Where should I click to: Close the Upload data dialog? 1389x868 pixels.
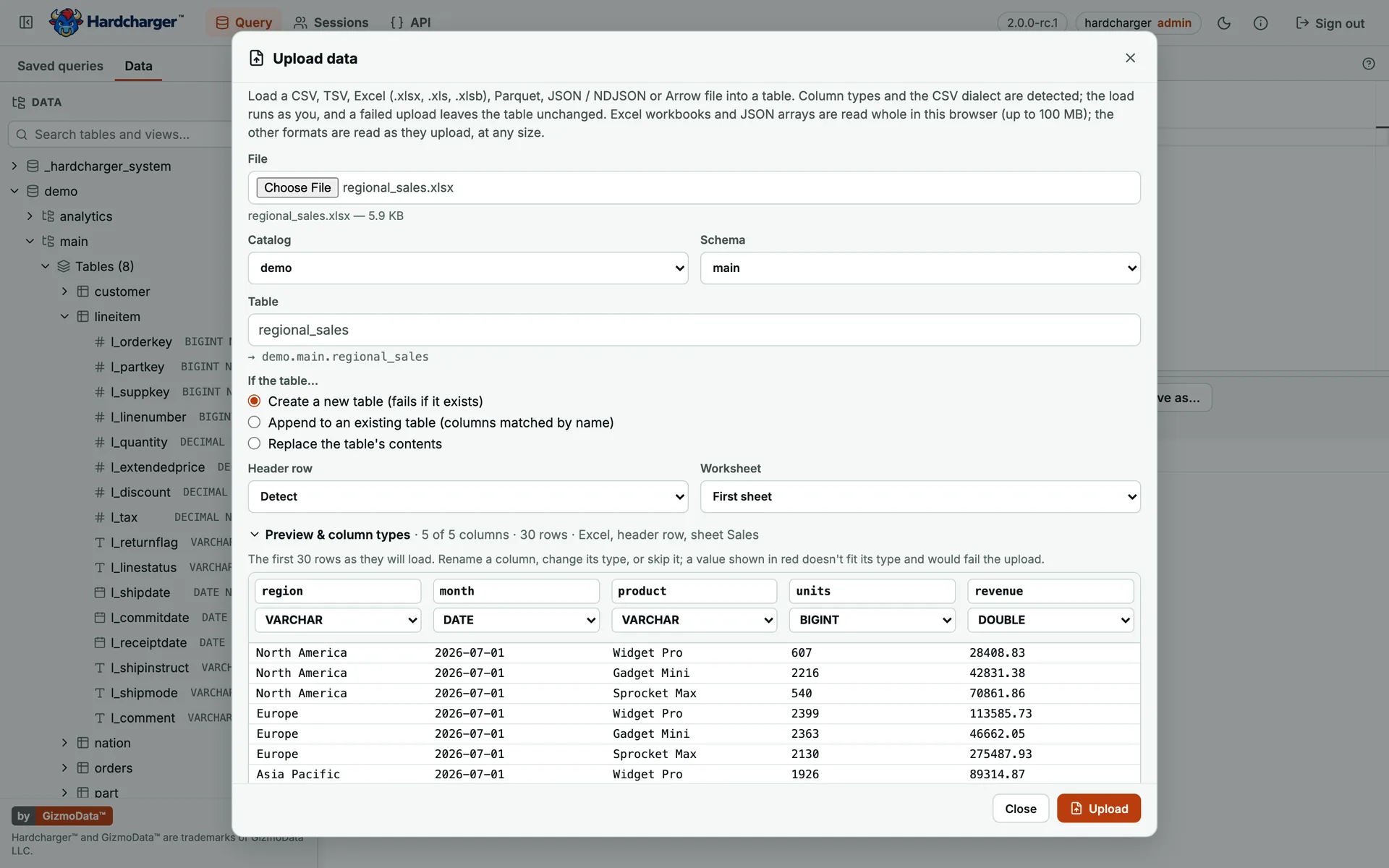coord(1130,58)
